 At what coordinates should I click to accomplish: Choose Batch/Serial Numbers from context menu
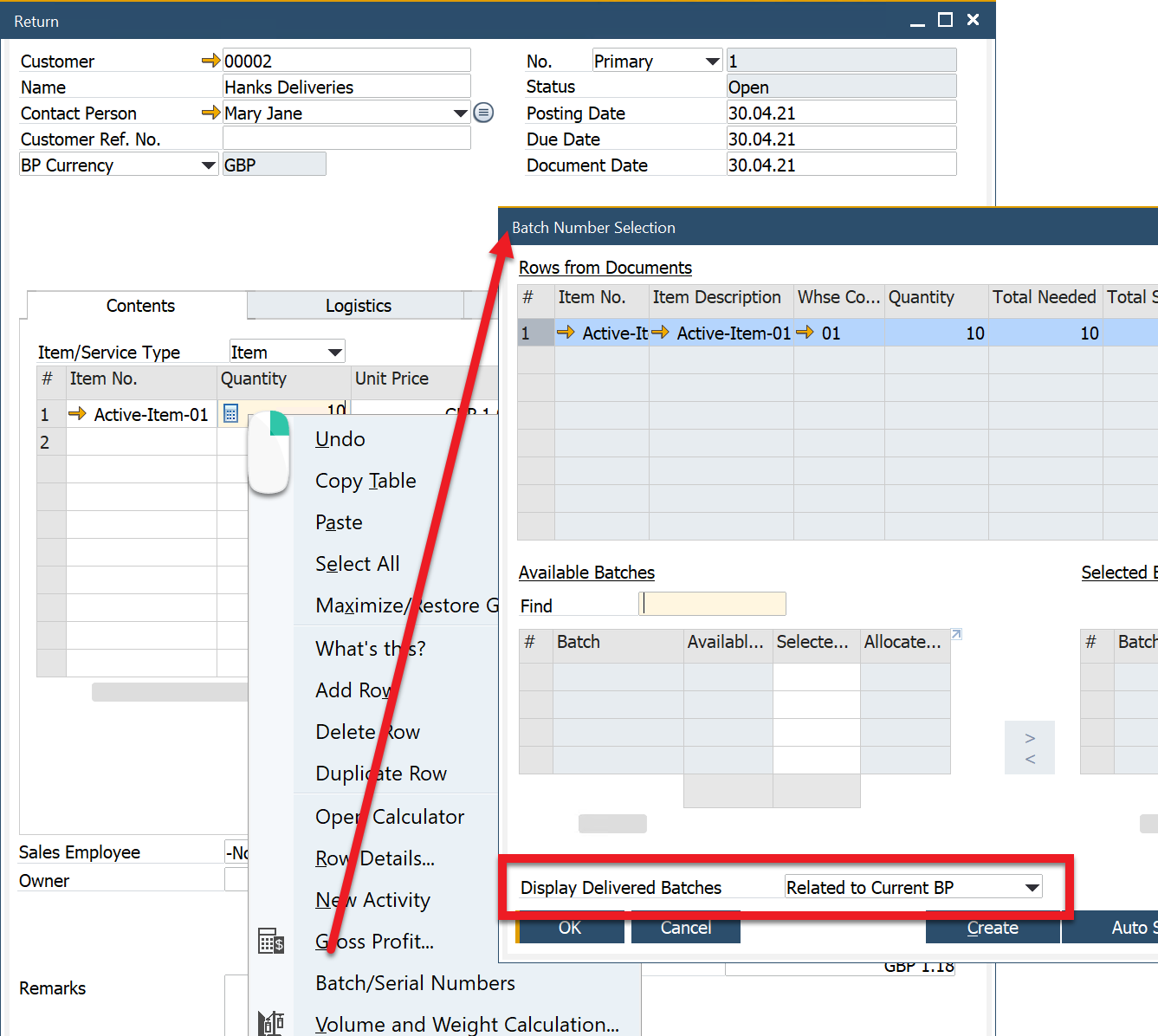(x=415, y=983)
